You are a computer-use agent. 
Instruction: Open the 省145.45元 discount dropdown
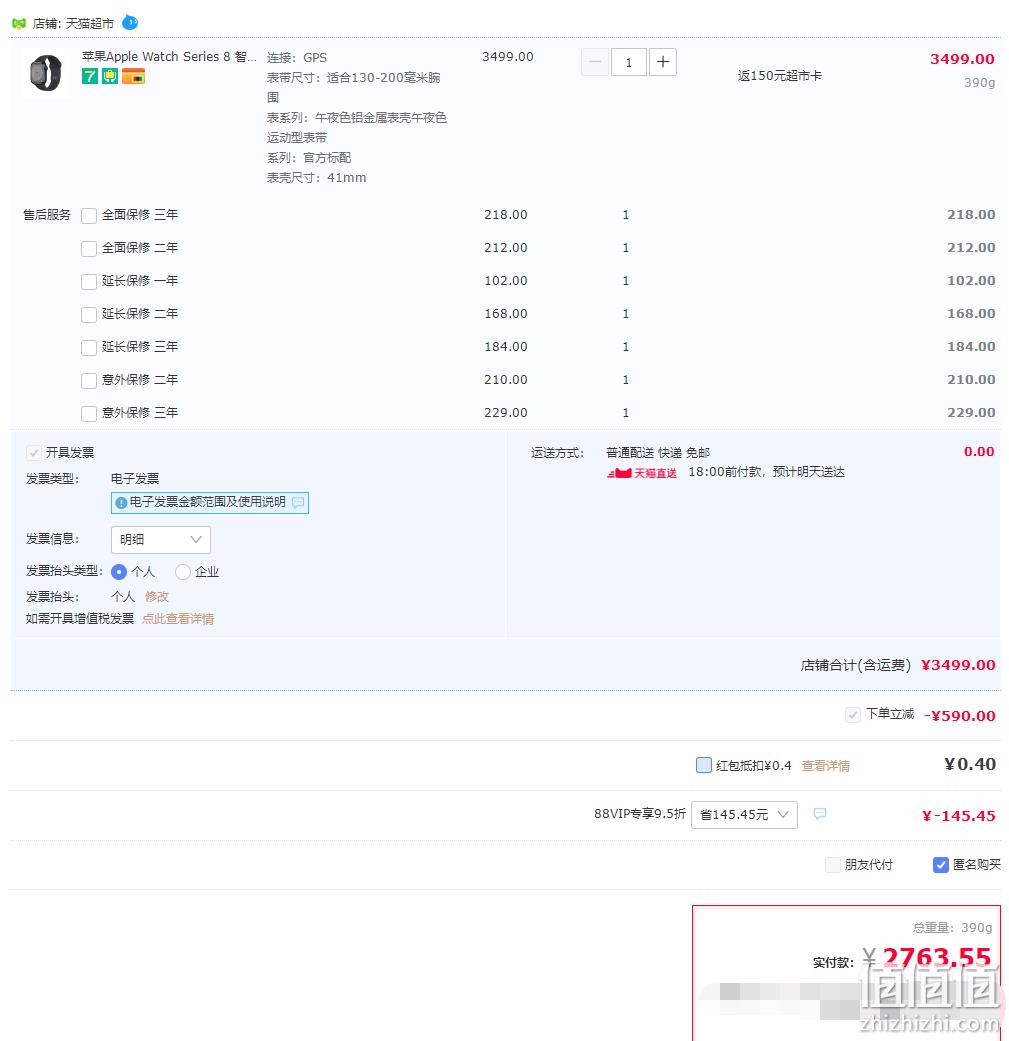pos(744,815)
